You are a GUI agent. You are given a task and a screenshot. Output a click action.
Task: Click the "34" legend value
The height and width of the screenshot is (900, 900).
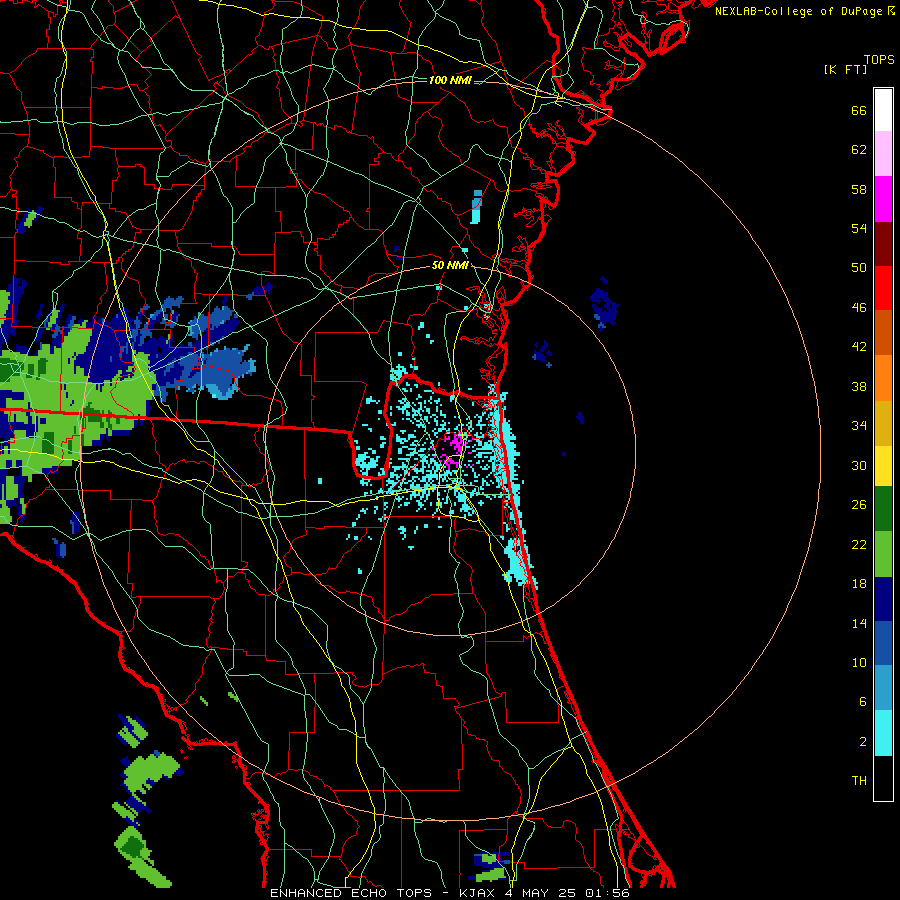pos(859,426)
